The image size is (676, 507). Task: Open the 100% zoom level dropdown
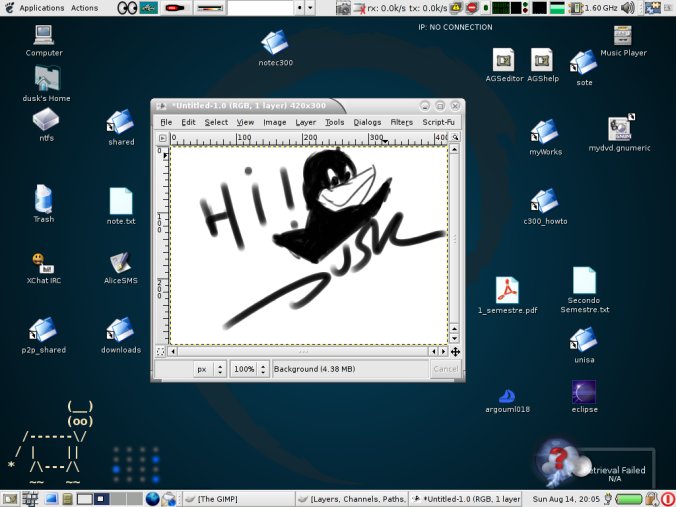(250, 369)
